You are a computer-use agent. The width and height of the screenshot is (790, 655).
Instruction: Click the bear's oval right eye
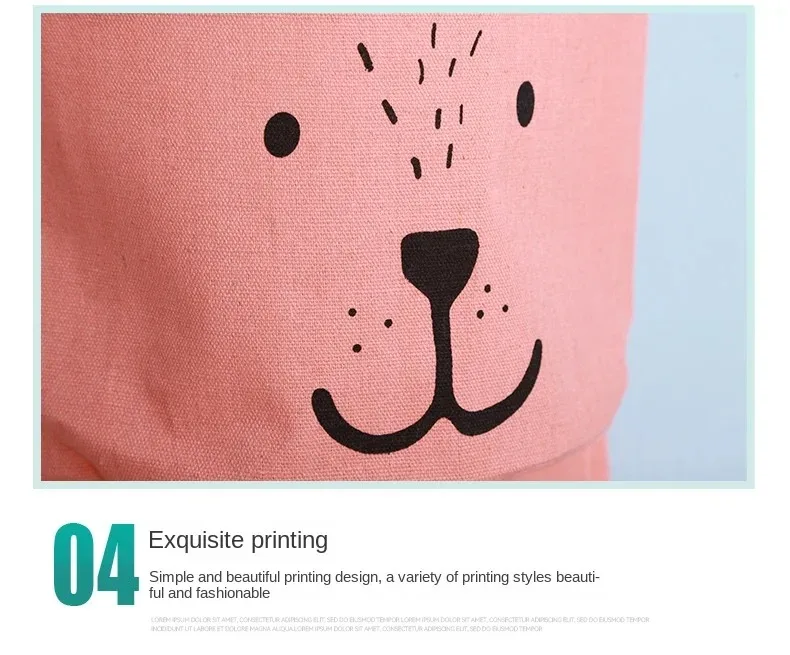click(525, 104)
